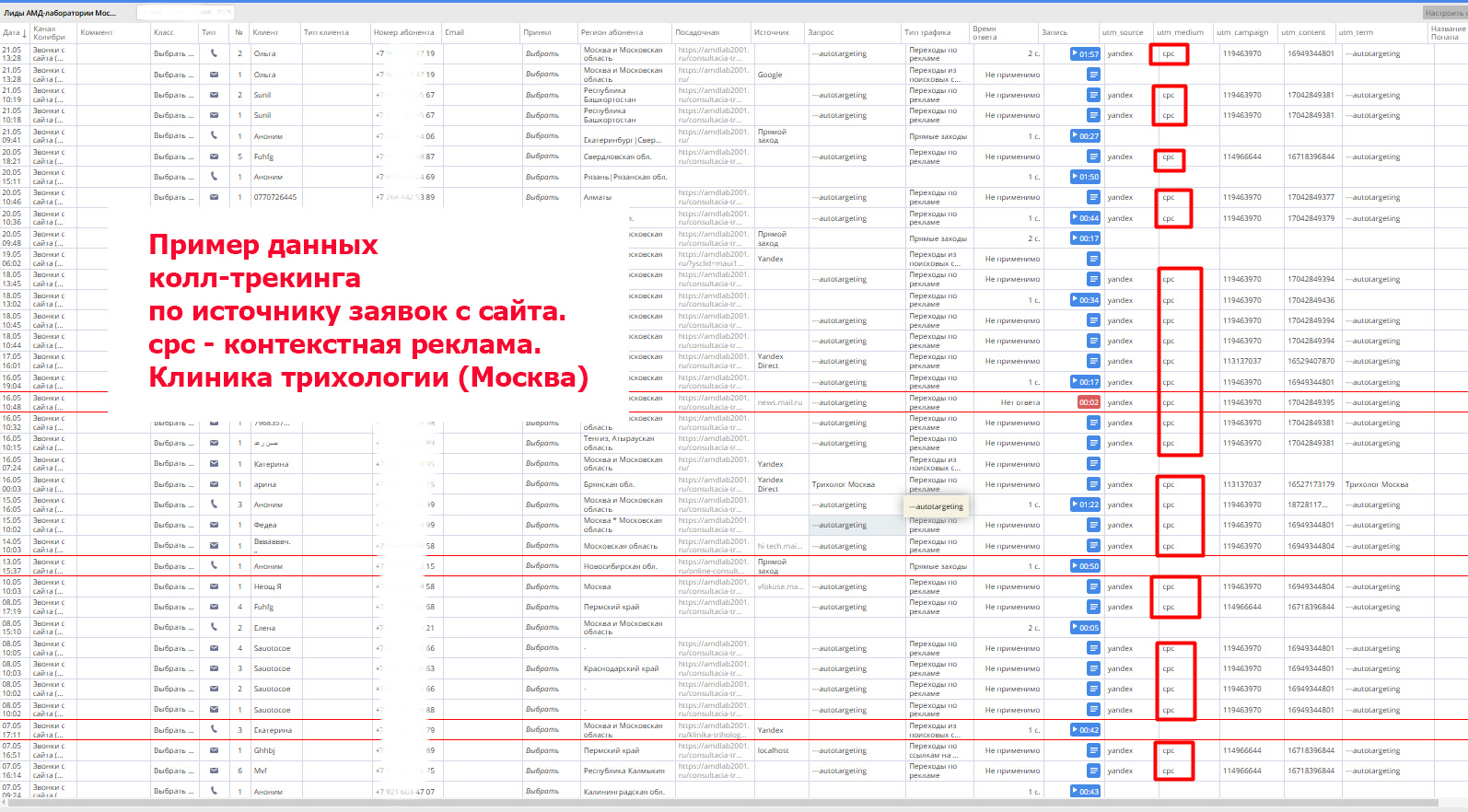Play the 00:34 call recording

1085,300
